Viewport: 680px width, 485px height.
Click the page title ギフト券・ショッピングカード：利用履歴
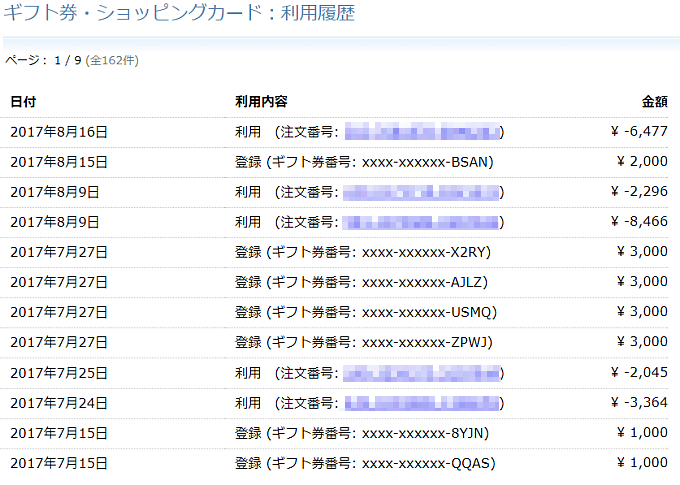pyautogui.click(x=179, y=13)
